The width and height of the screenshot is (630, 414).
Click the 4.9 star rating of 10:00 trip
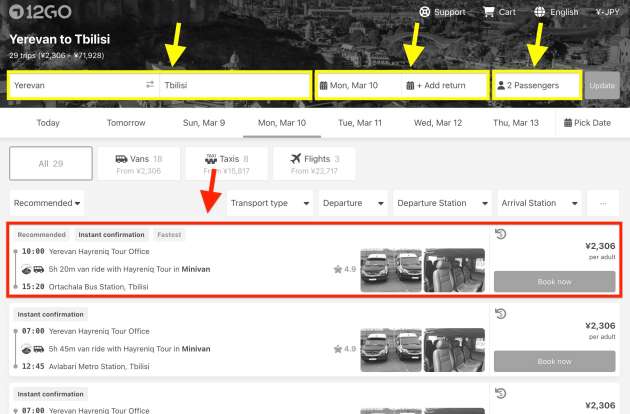click(345, 269)
